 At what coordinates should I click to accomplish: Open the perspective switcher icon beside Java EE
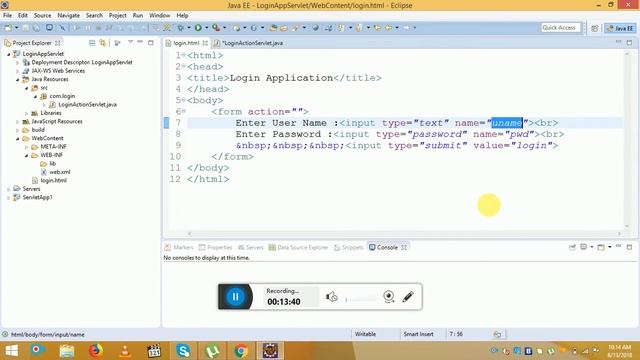[x=595, y=28]
